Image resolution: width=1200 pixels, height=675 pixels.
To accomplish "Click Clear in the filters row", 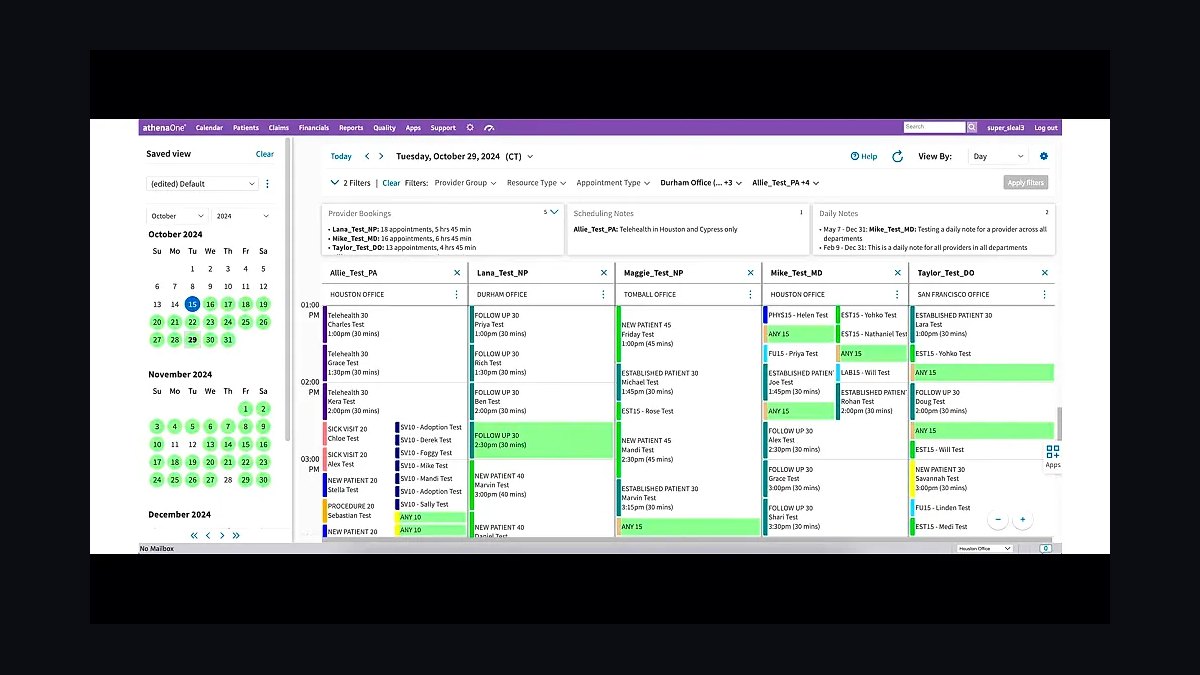I will pyautogui.click(x=391, y=183).
